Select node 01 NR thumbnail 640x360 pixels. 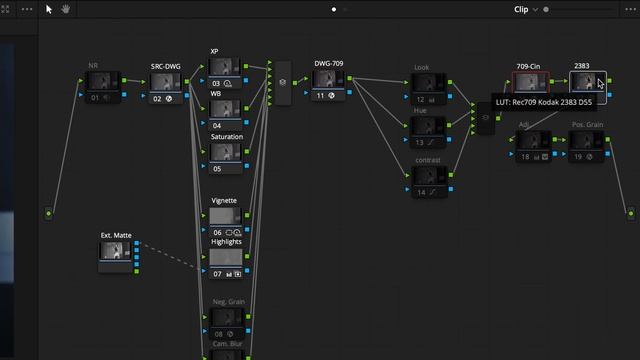tap(102, 81)
